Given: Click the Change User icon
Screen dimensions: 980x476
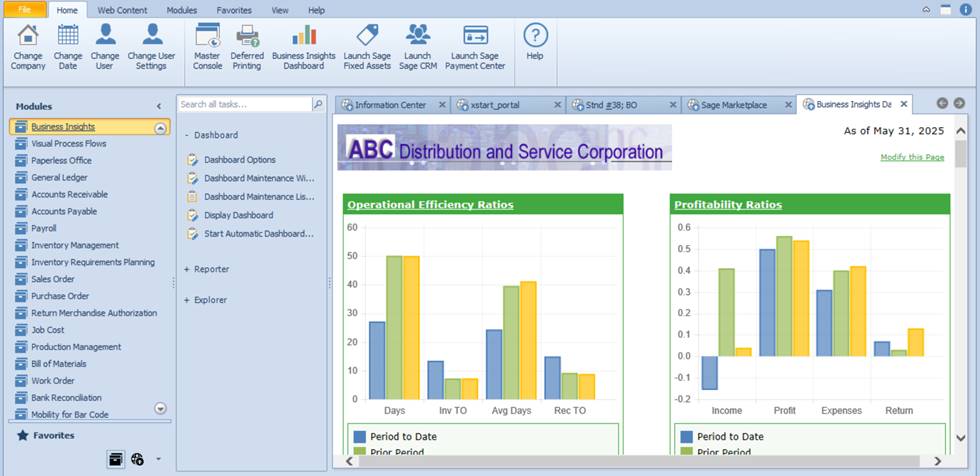Looking at the screenshot, I should (x=104, y=47).
